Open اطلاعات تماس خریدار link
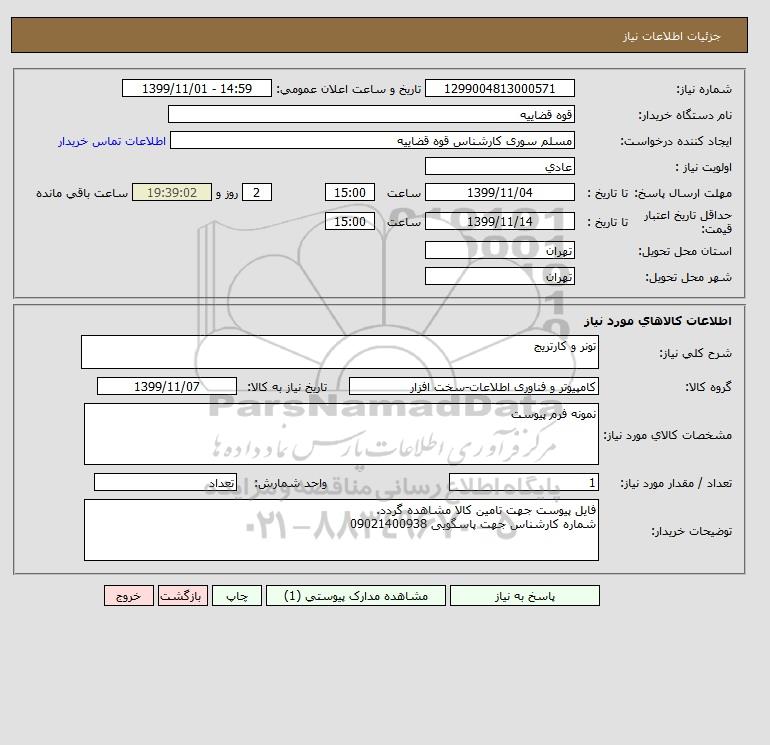The height and width of the screenshot is (745, 770). pyautogui.click(x=112, y=141)
